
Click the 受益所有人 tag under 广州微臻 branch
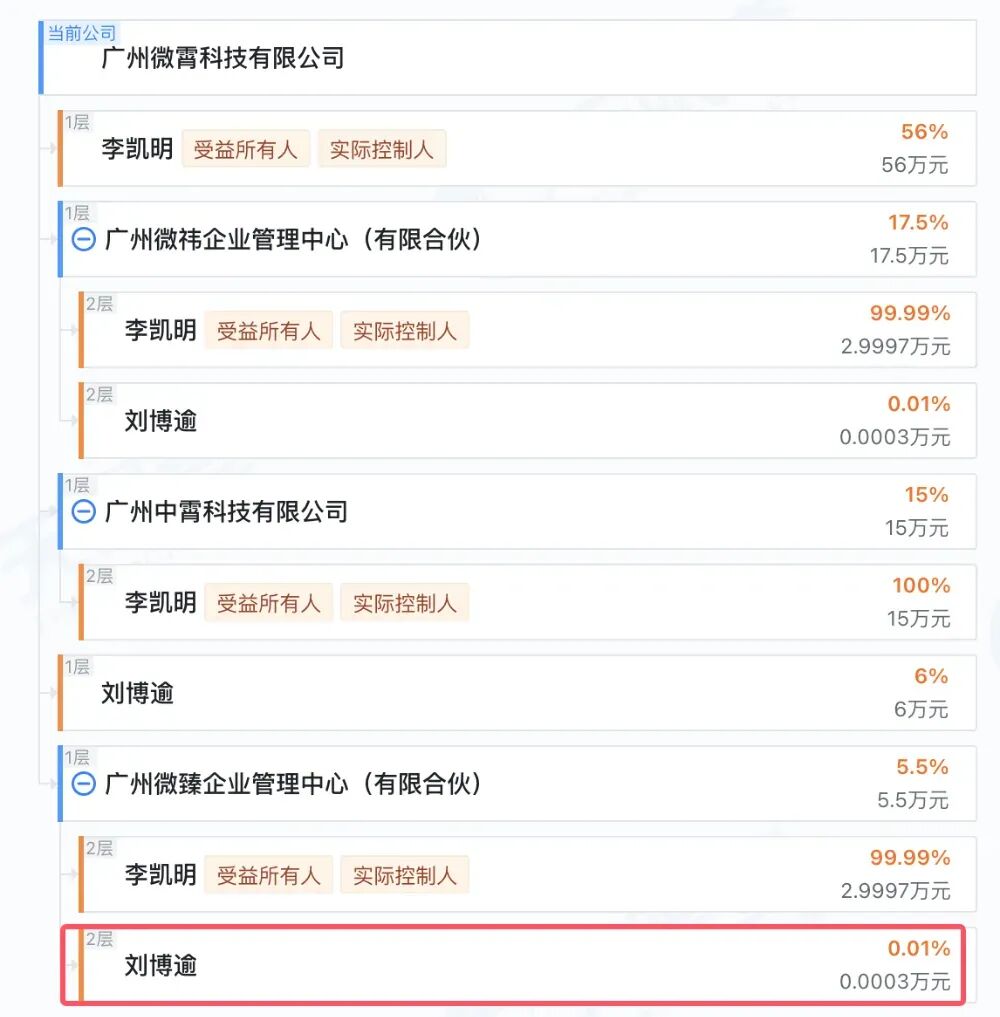pyautogui.click(x=268, y=875)
